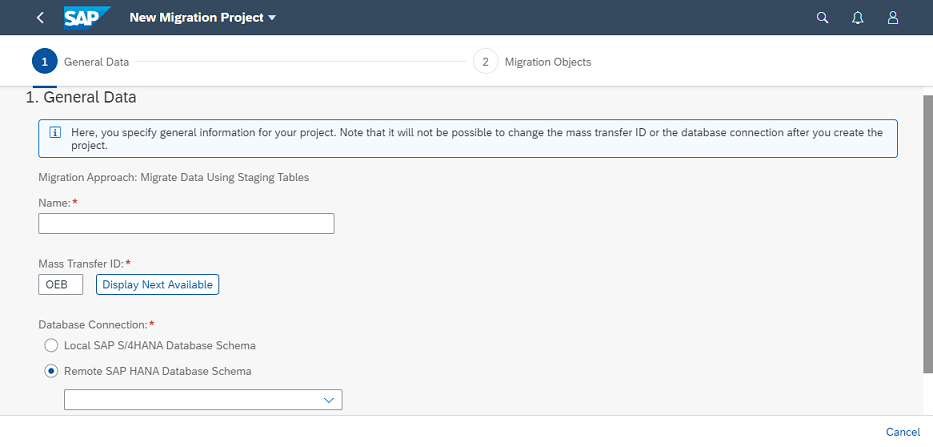Select step 2 circle icon
The width and height of the screenshot is (933, 447).
[x=486, y=62]
